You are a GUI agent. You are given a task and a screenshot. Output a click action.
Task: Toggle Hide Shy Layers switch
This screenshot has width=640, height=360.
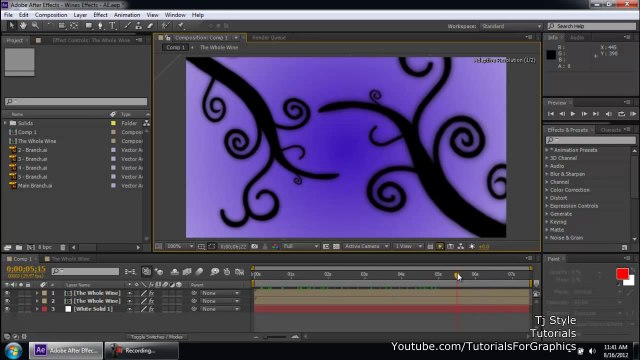click(175, 271)
